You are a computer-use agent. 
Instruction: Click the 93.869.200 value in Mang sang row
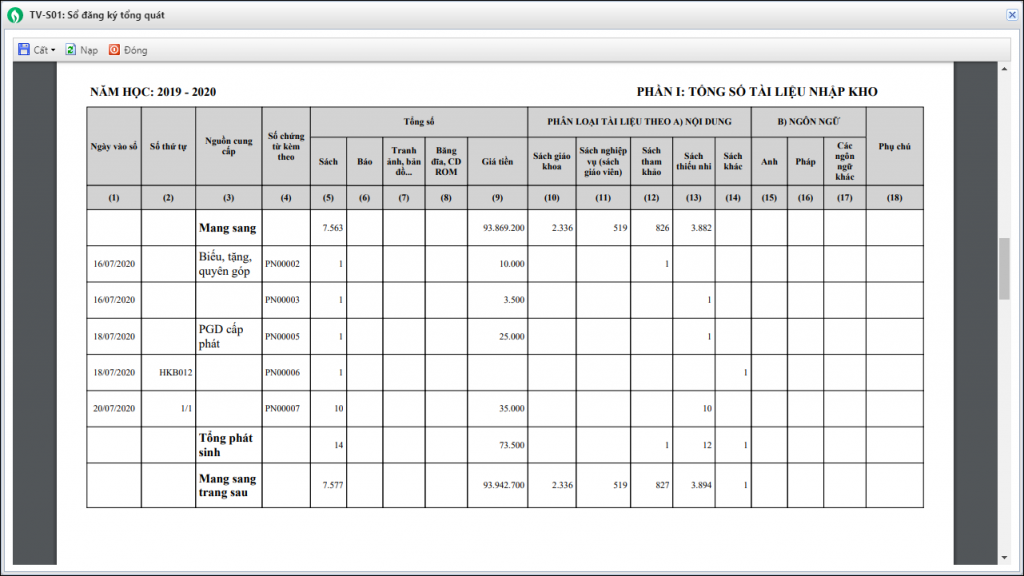coord(504,228)
